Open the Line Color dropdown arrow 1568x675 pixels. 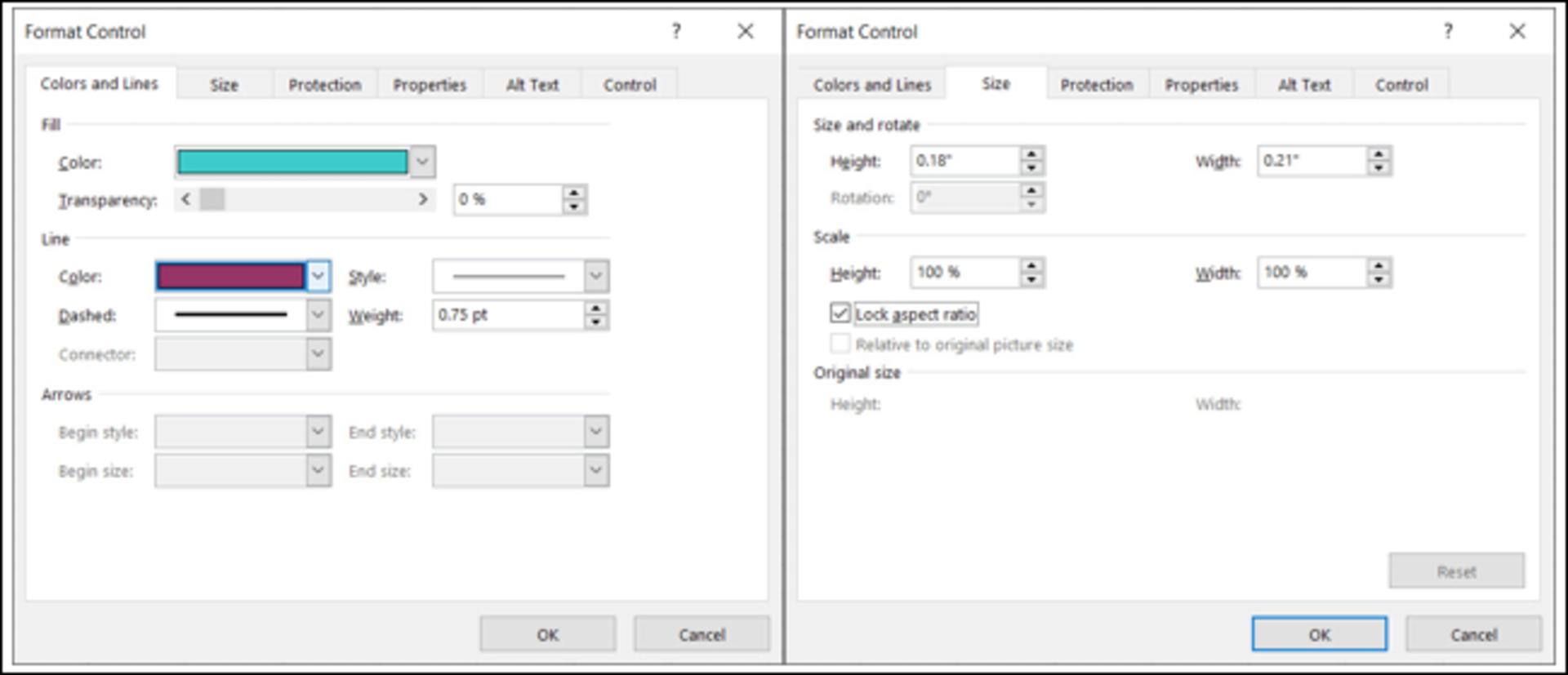tap(318, 276)
